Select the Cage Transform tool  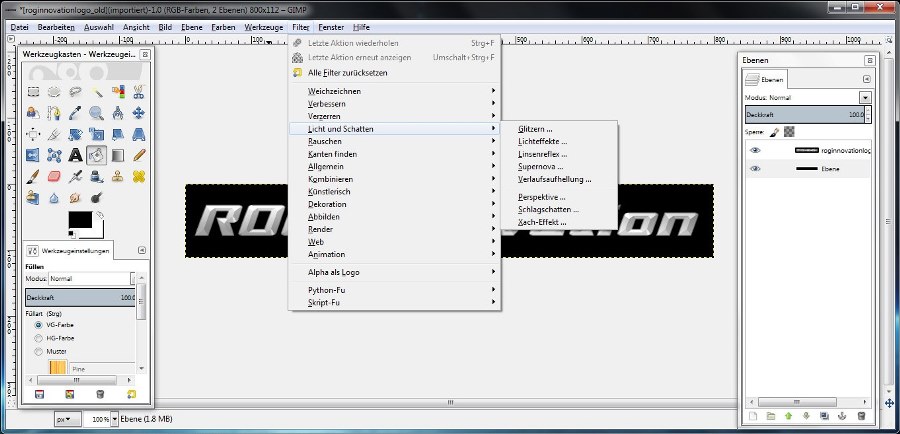[x=54, y=155]
